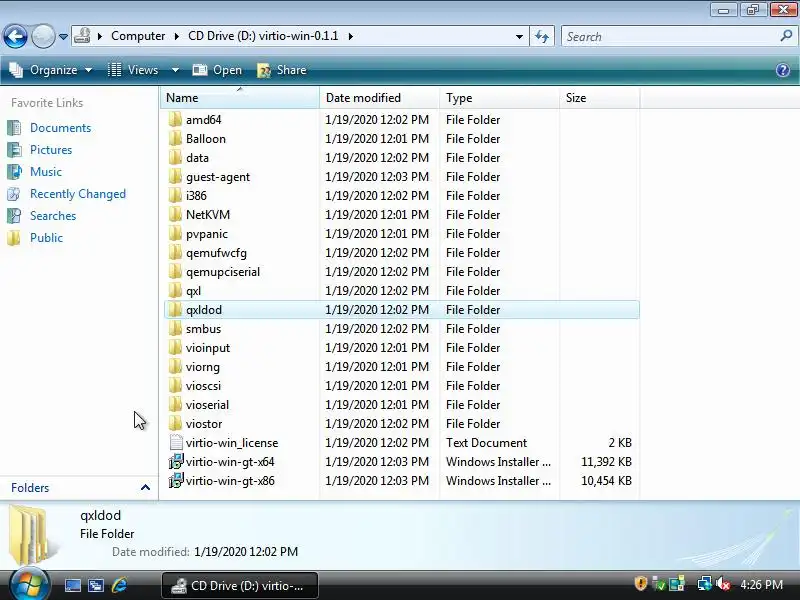
Task: Click Show Desktop quick launch icon
Action: [x=72, y=585]
